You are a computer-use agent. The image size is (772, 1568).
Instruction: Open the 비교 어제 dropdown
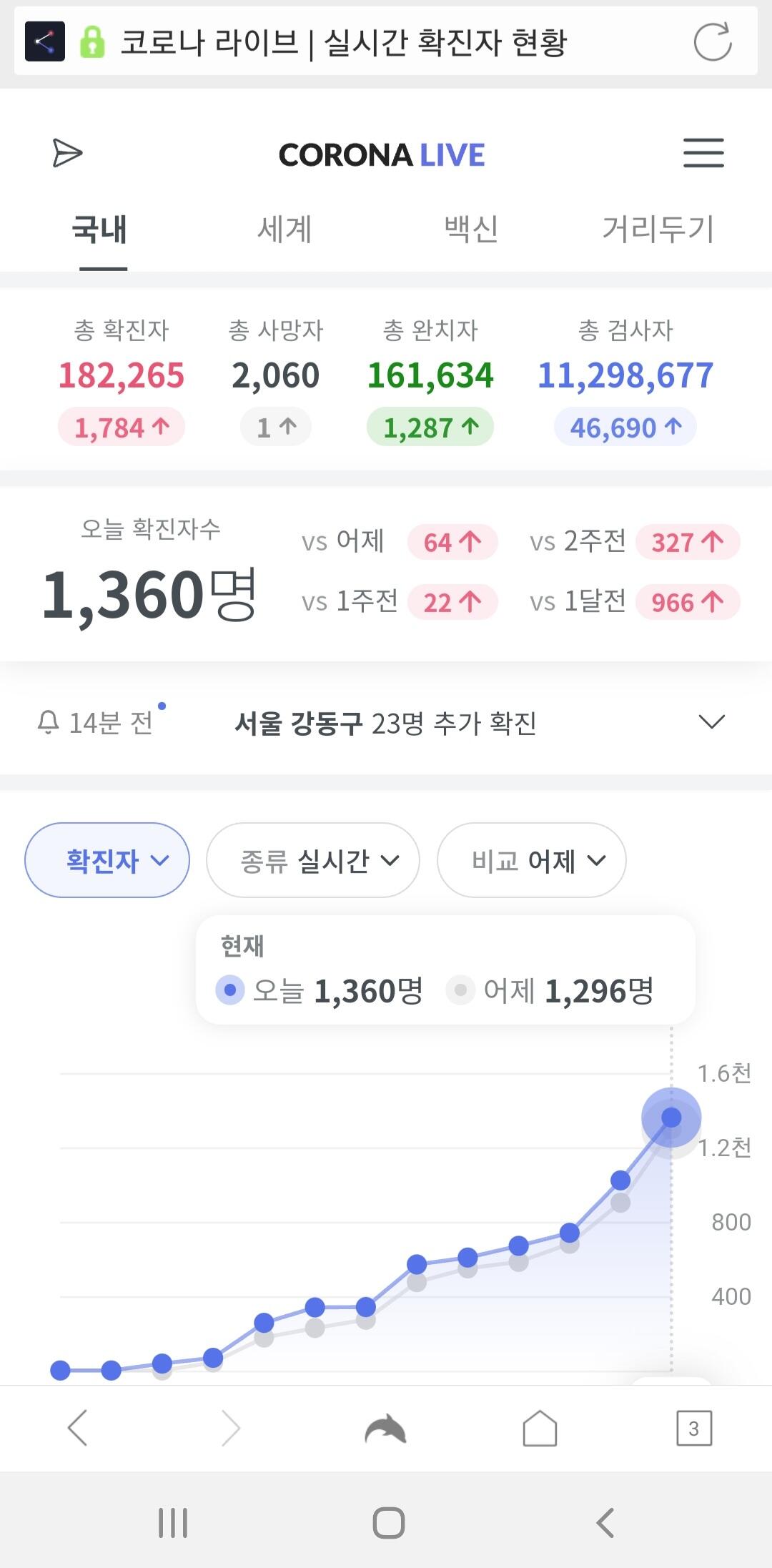(531, 860)
